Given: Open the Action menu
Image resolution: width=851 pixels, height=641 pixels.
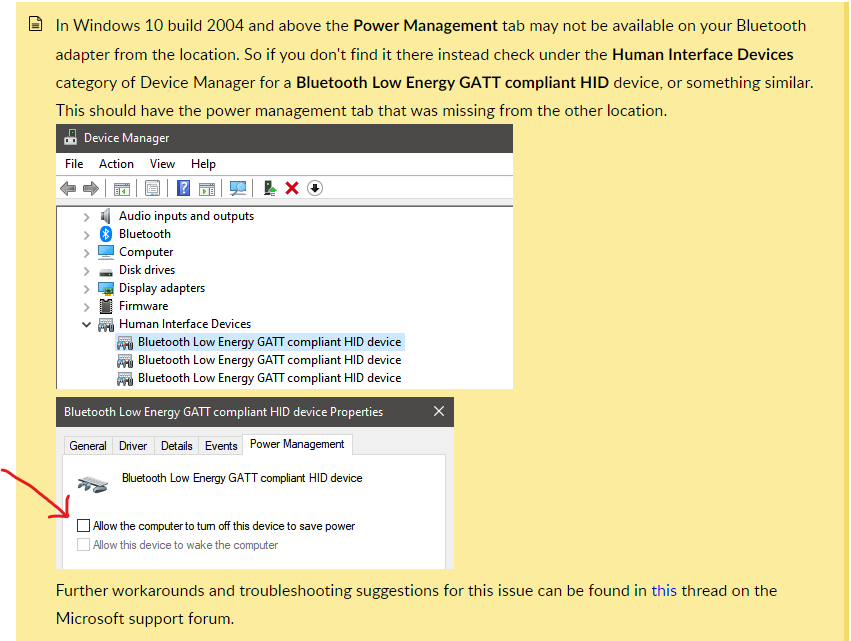Looking at the screenshot, I should (x=116, y=163).
